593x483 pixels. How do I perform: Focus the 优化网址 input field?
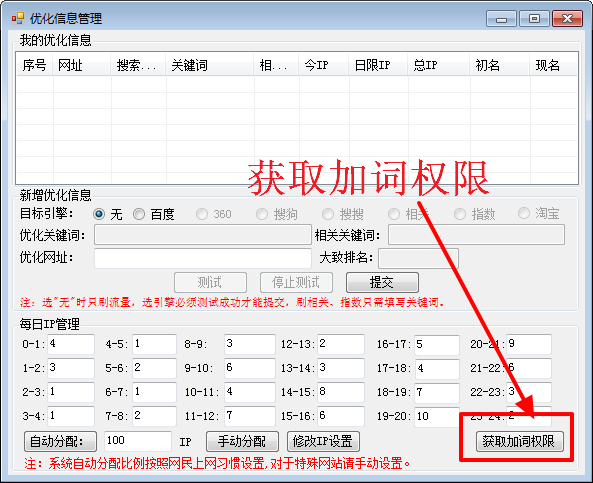pyautogui.click(x=203, y=258)
